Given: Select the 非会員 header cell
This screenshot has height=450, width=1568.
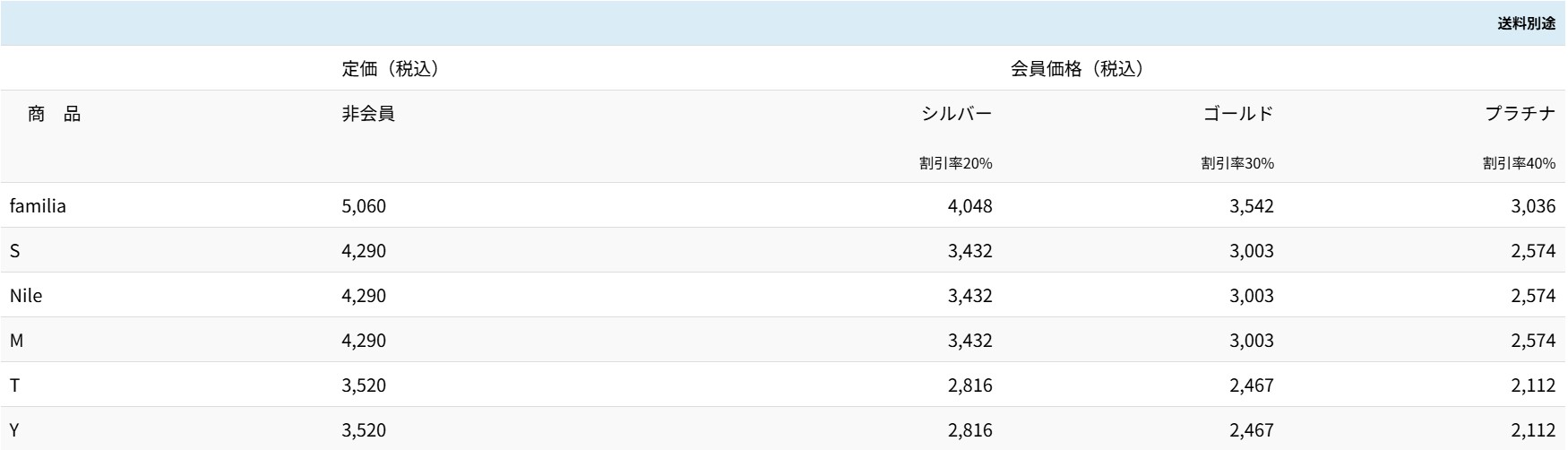Looking at the screenshot, I should pos(367,114).
